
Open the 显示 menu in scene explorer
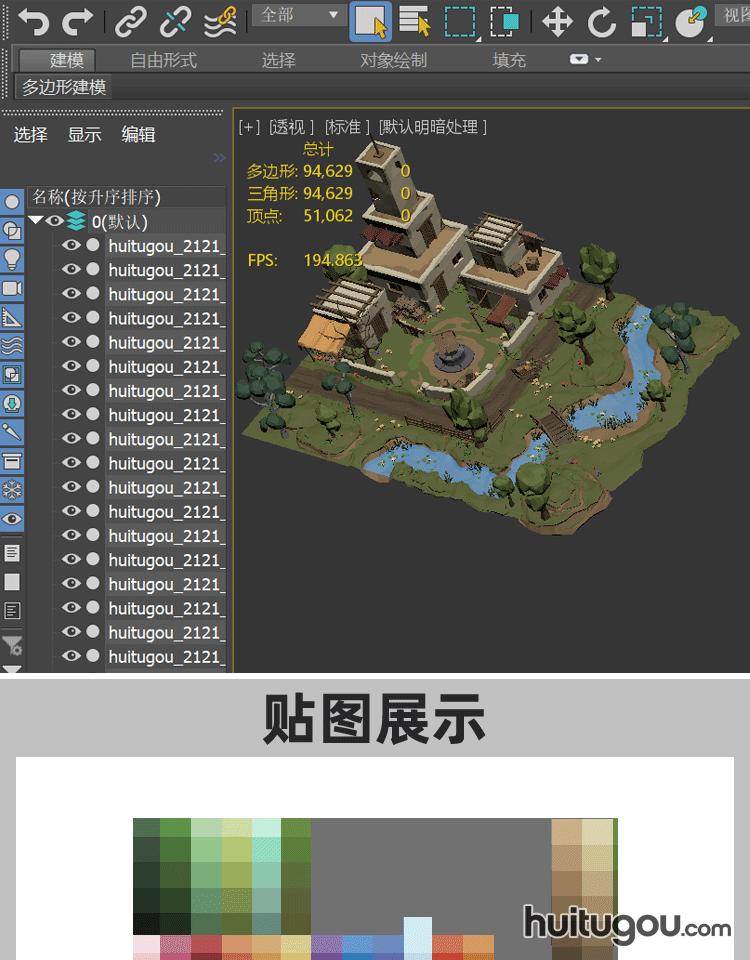pyautogui.click(x=85, y=135)
